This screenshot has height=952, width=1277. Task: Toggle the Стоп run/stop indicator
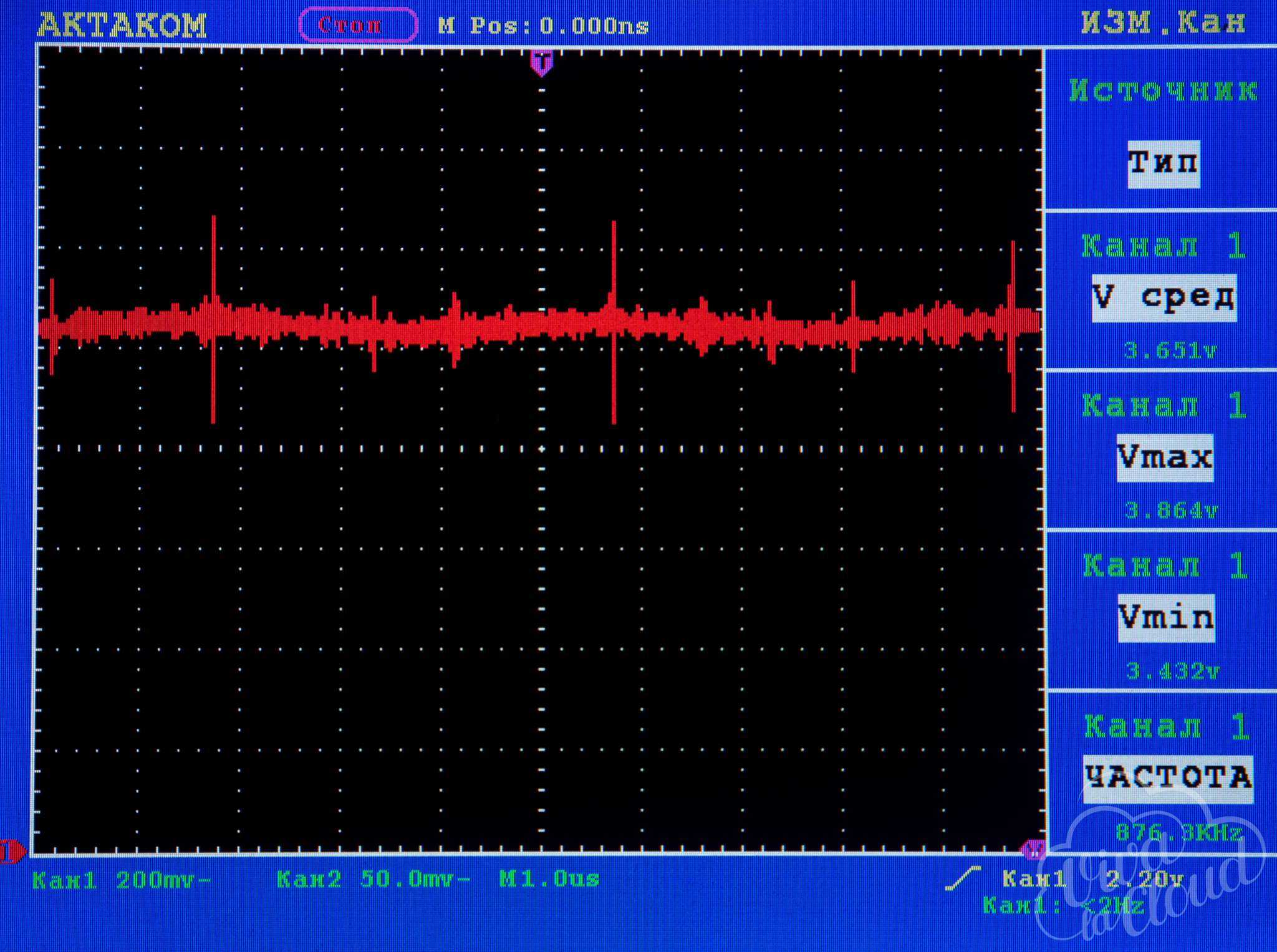click(358, 26)
